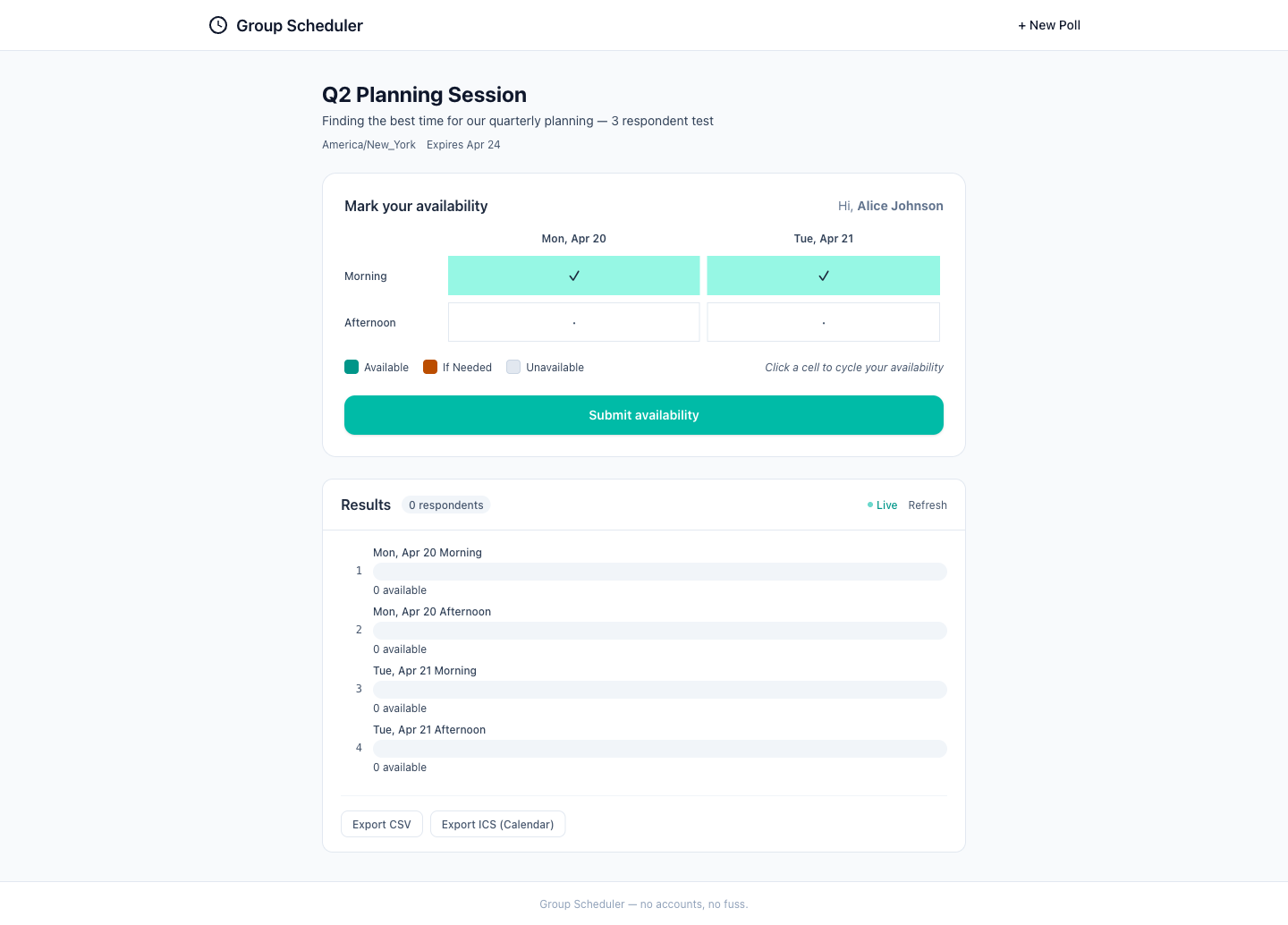Export ICS calendar file
1288x925 pixels.
coord(497,824)
